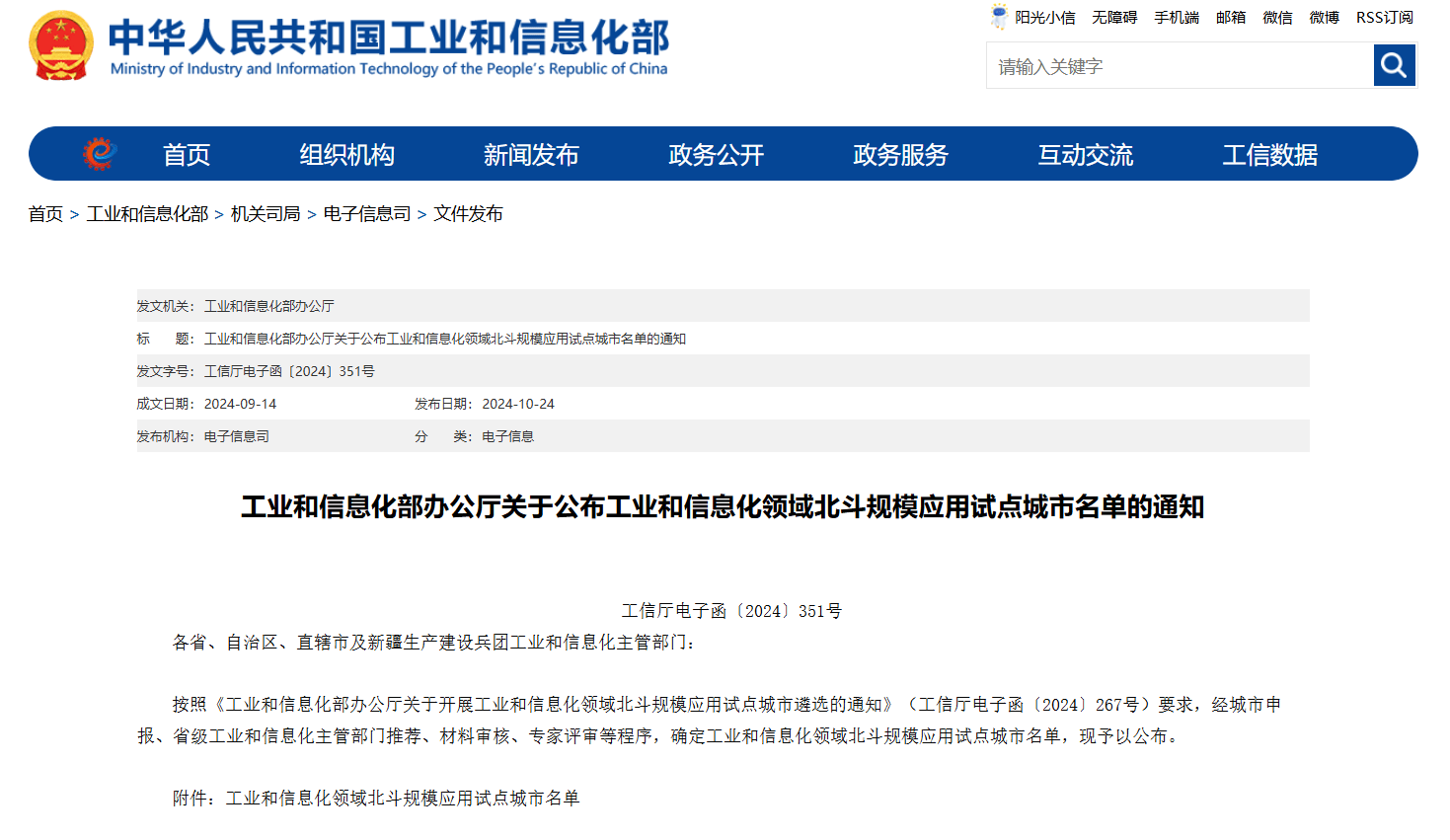Screen dimensions: 1450x840
Task: Click the centered document number below the headline
Action: point(731,611)
